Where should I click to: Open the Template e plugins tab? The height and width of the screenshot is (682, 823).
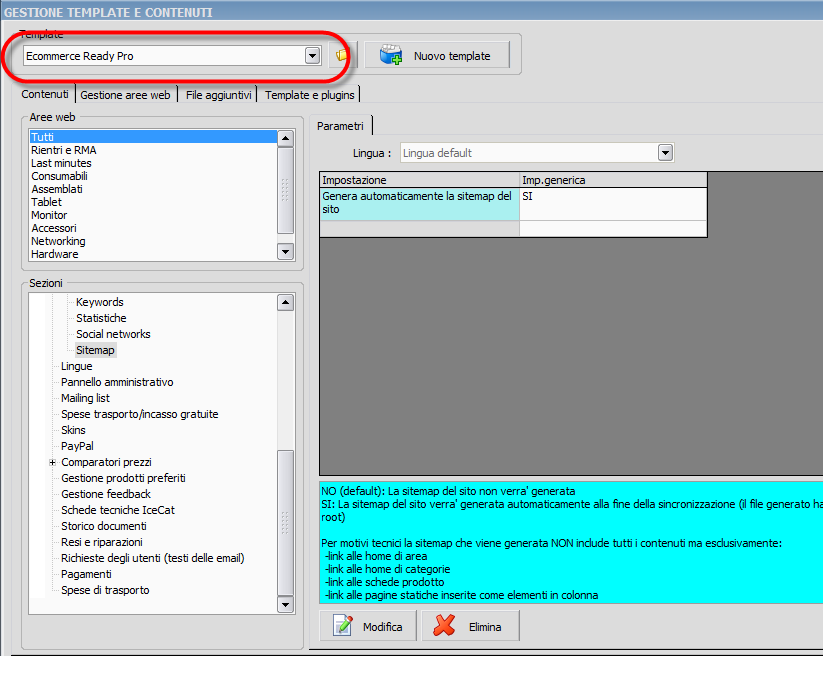click(x=310, y=95)
